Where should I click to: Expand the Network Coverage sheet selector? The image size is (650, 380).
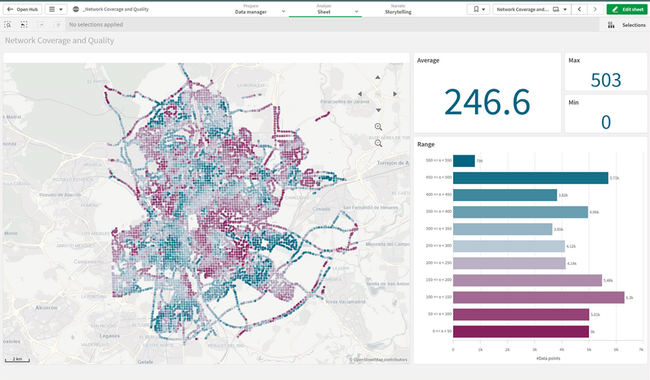(x=532, y=9)
